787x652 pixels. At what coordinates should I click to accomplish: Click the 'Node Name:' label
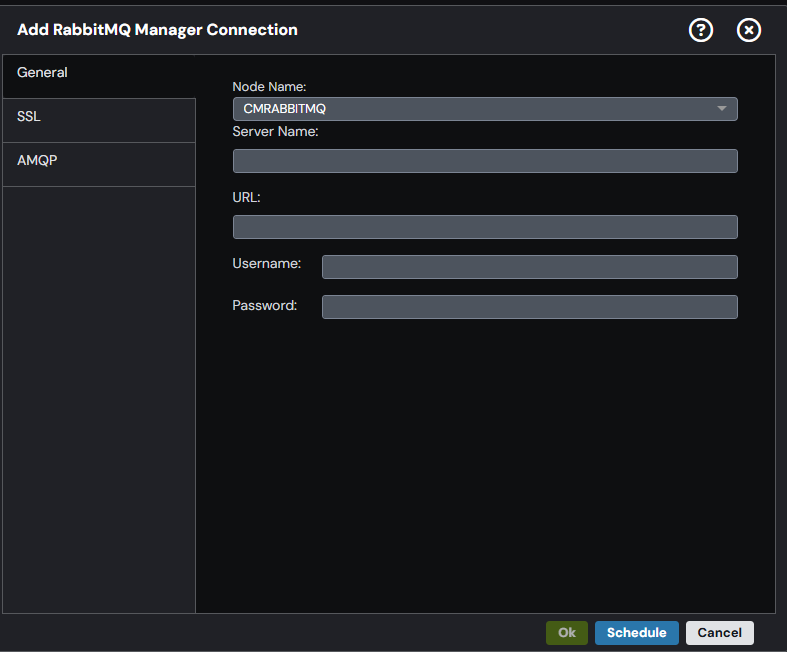269,87
